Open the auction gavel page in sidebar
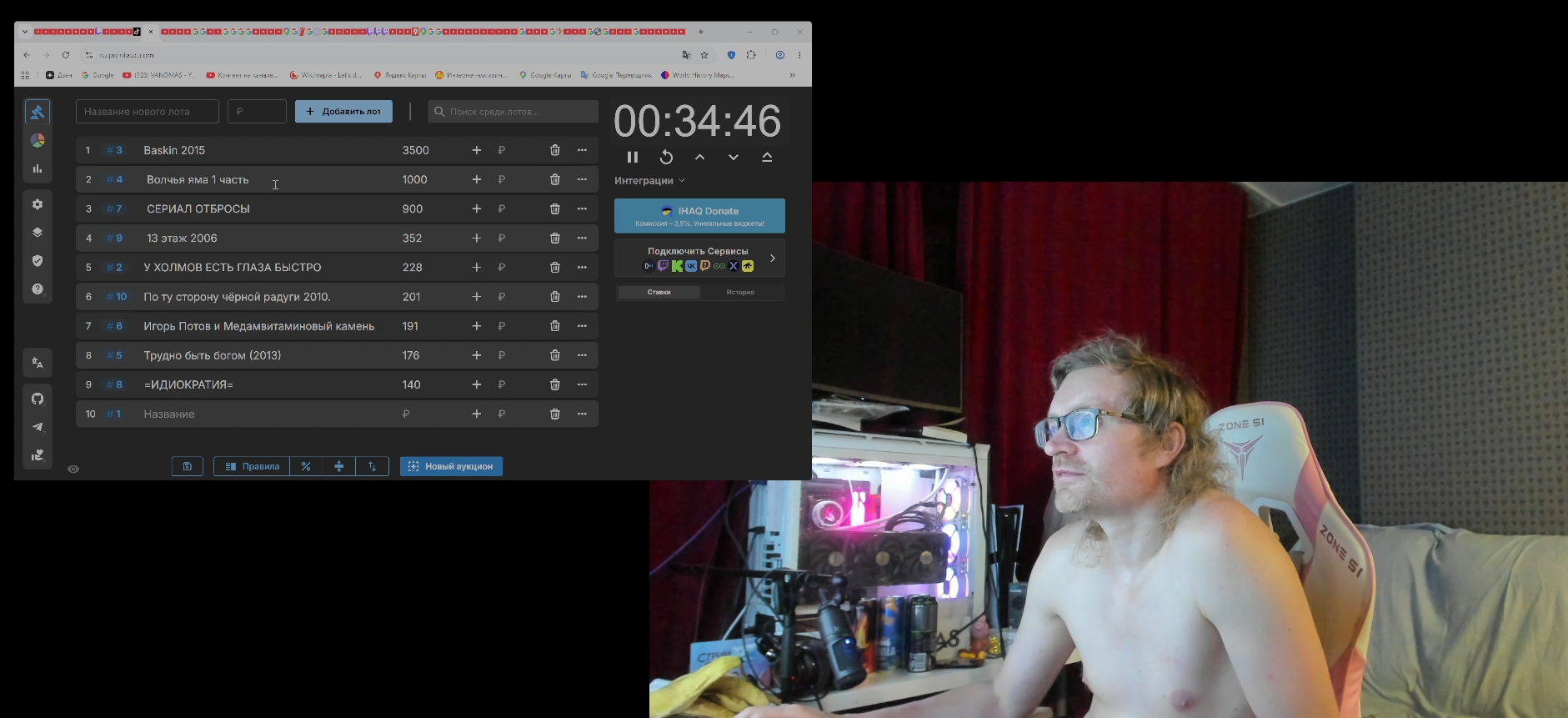The width and height of the screenshot is (1568, 718). point(38,112)
